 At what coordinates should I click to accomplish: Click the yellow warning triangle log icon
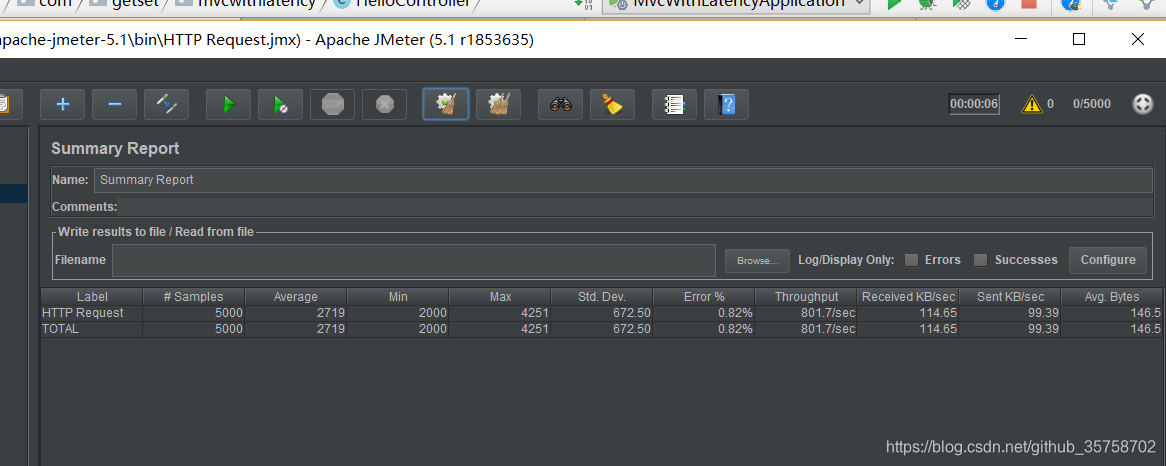1032,104
